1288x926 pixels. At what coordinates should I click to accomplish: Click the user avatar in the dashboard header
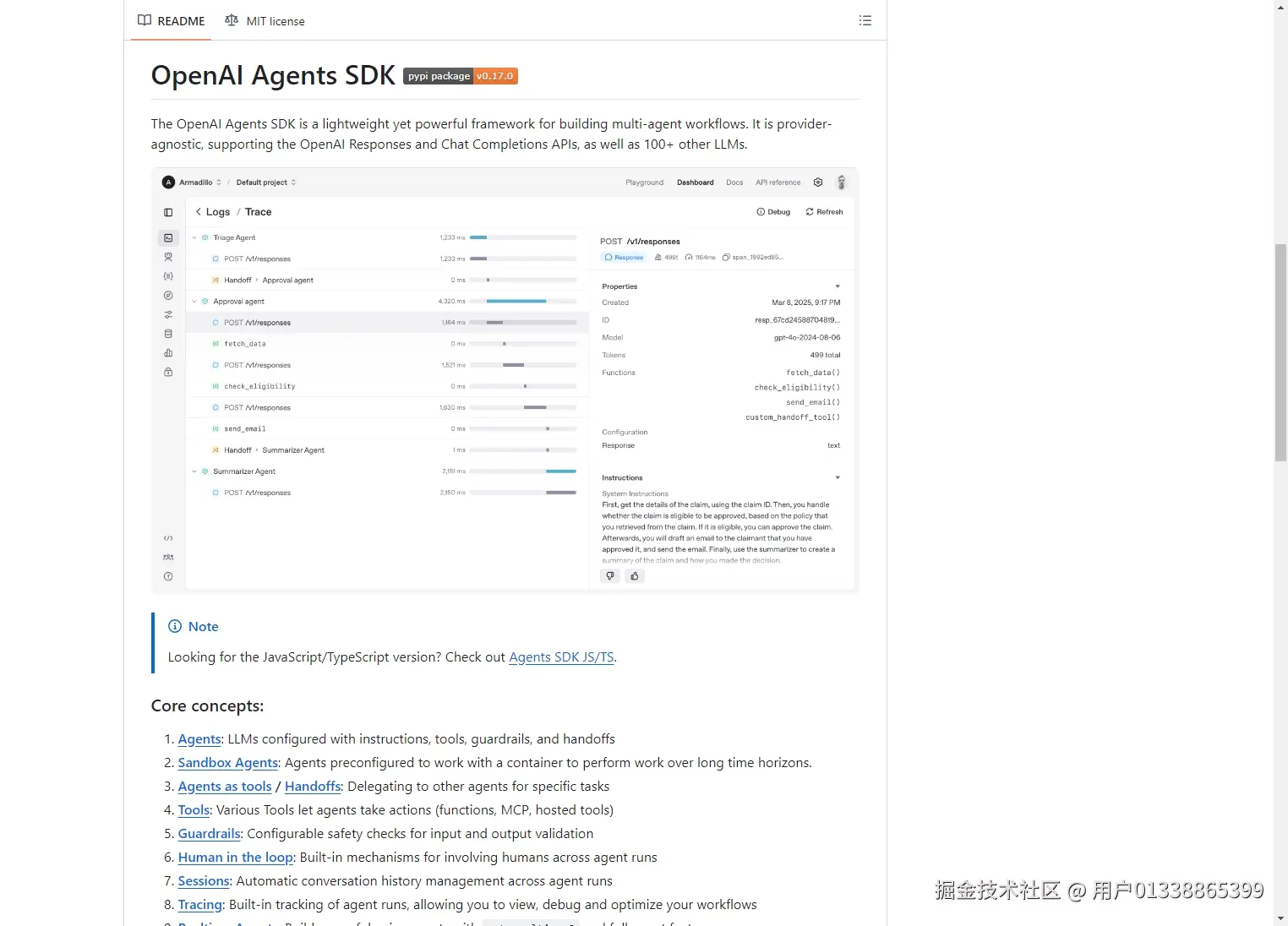pyautogui.click(x=841, y=182)
